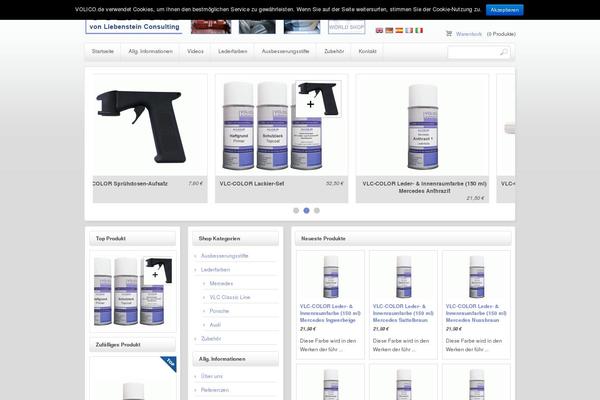Screen dimensions: 600x400
Task: Click the red leather seat header image
Action: click(x=211, y=27)
